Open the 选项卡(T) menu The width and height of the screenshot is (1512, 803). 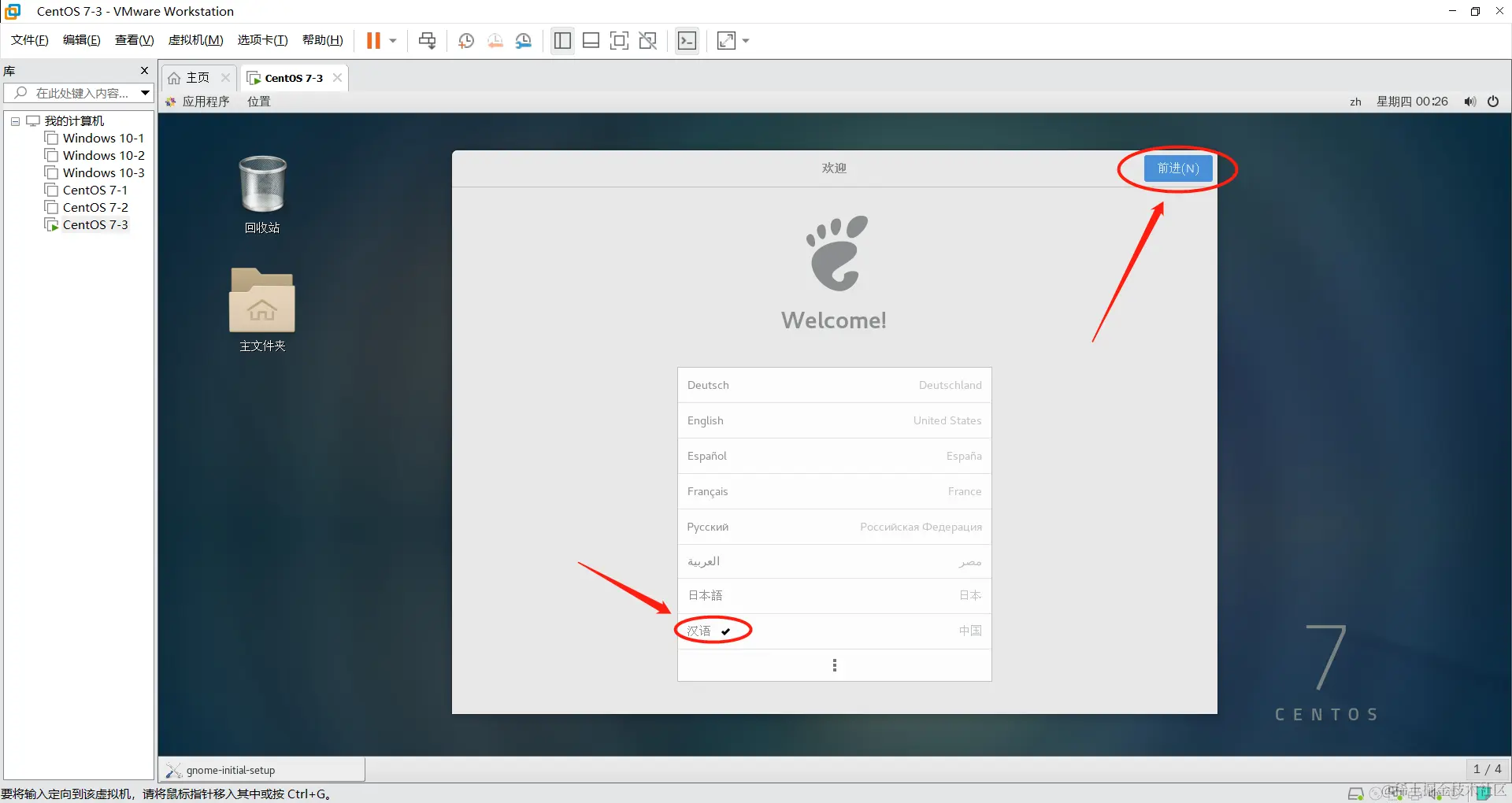(x=263, y=40)
